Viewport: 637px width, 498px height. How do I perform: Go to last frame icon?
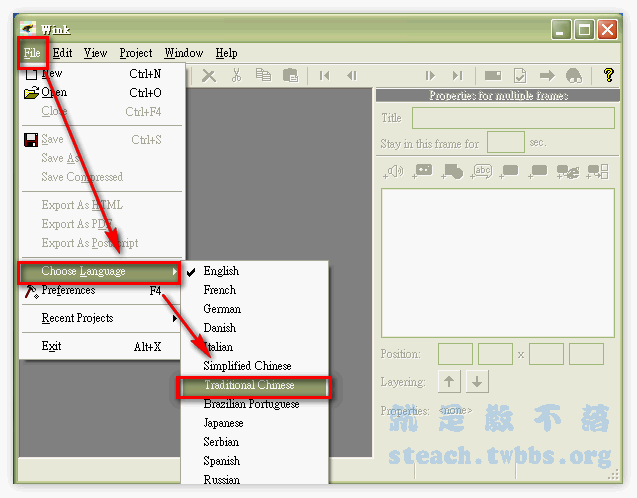(457, 76)
